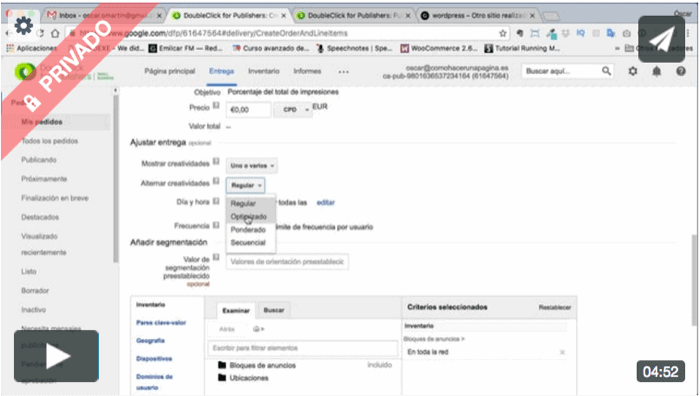Image resolution: width=700 pixels, height=396 pixels.
Task: Collapse sidebar with the small arrow toggle
Action: [116, 91]
